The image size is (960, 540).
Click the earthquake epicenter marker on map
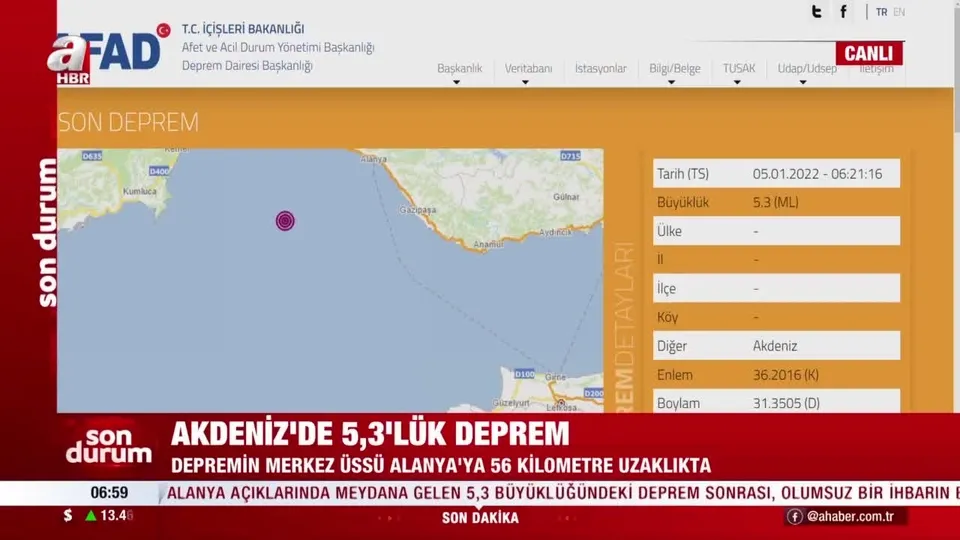pyautogui.click(x=285, y=220)
